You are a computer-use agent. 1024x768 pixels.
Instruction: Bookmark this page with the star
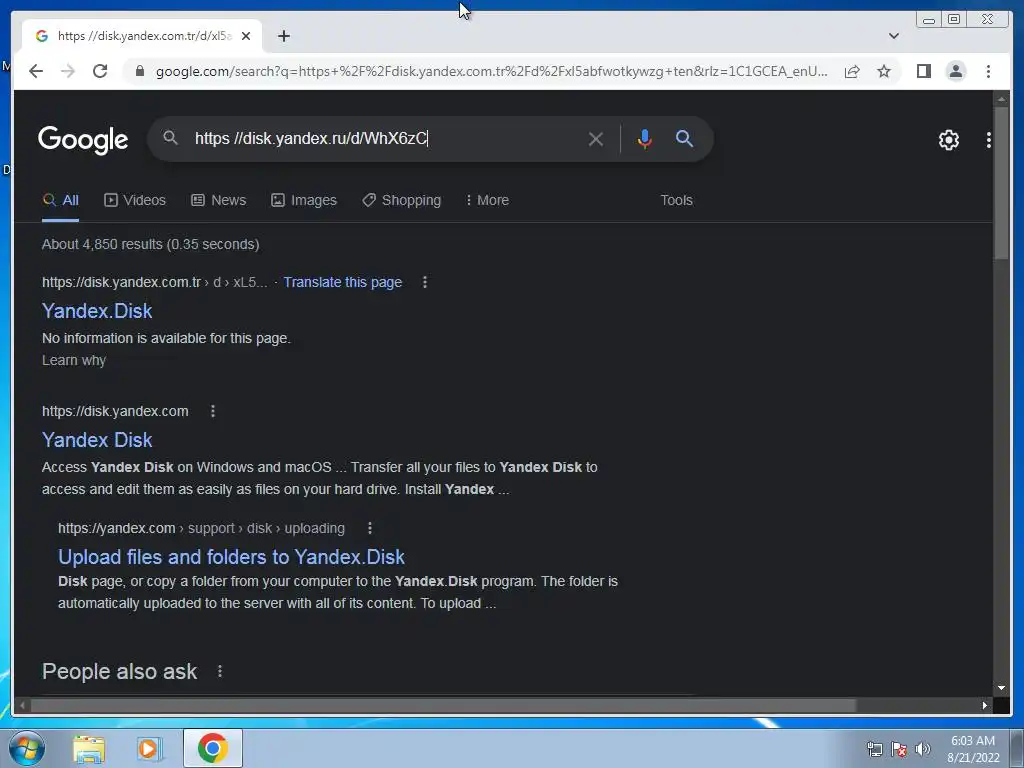[x=884, y=71]
